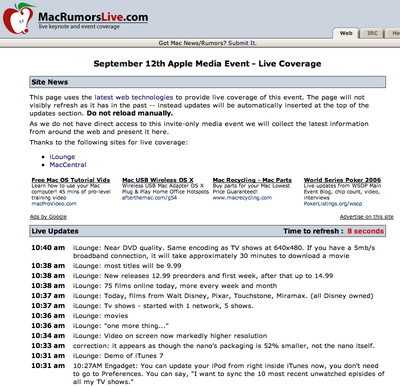Click the afterthemac.com/g54 ad URL
Image resolution: width=400 pixels, height=386 pixels.
point(149,198)
